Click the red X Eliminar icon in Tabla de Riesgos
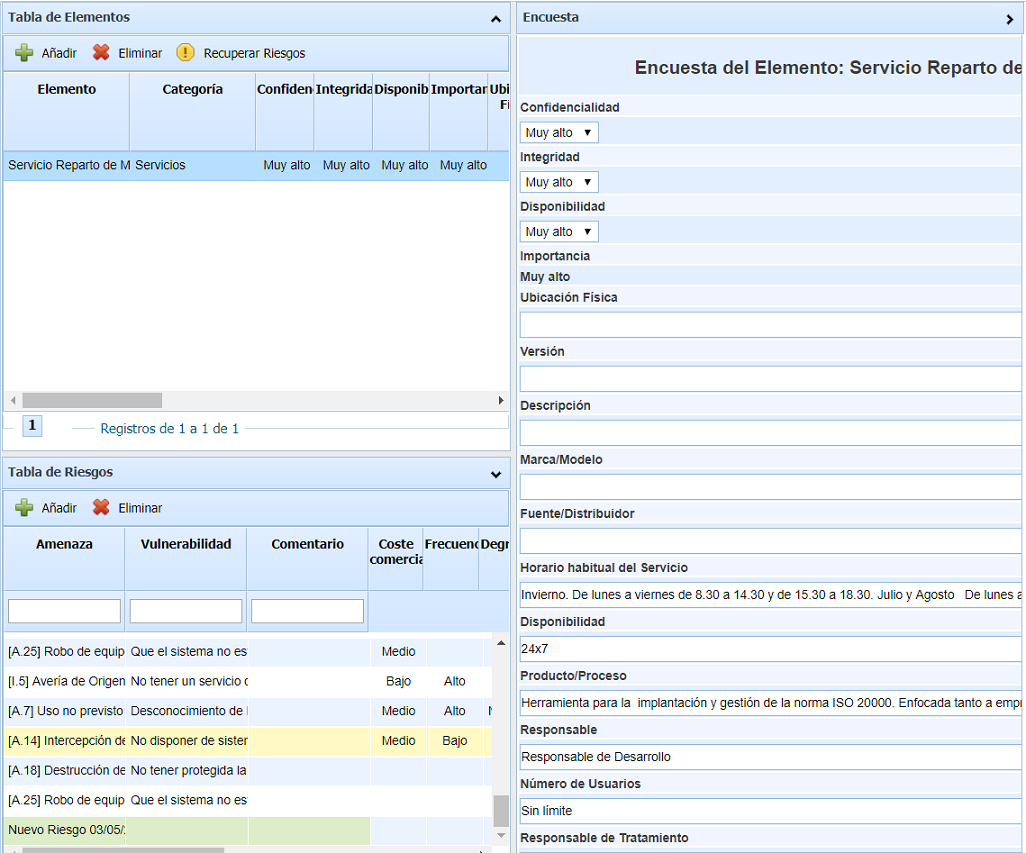1026x853 pixels. click(x=101, y=508)
